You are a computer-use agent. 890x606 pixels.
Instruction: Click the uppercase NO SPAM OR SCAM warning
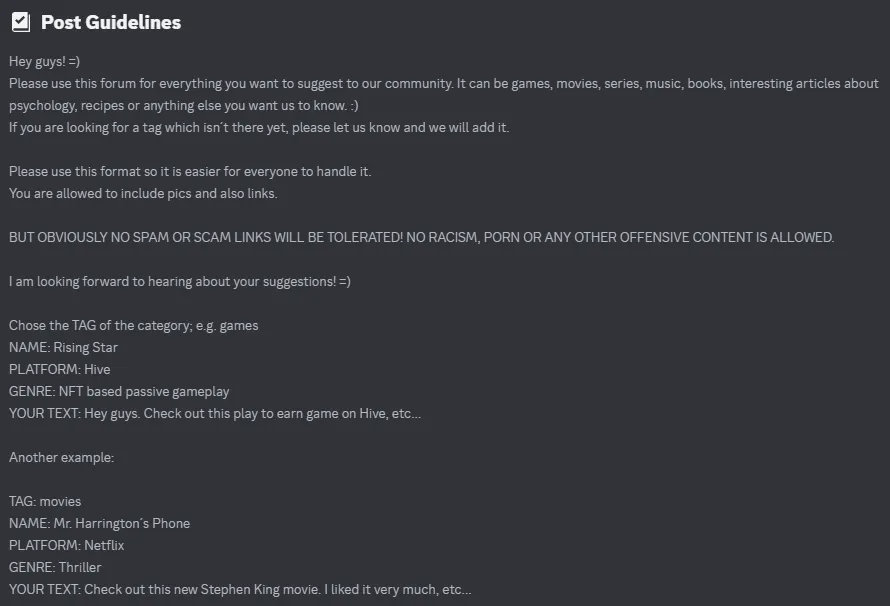421,237
